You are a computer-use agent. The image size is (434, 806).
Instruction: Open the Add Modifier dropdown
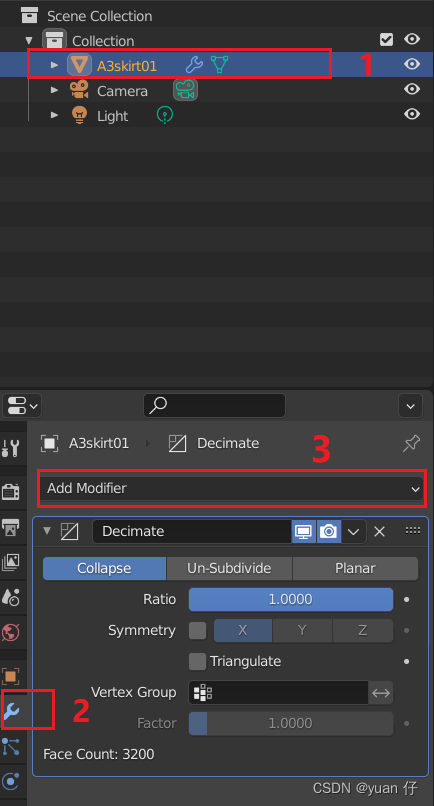(230, 489)
